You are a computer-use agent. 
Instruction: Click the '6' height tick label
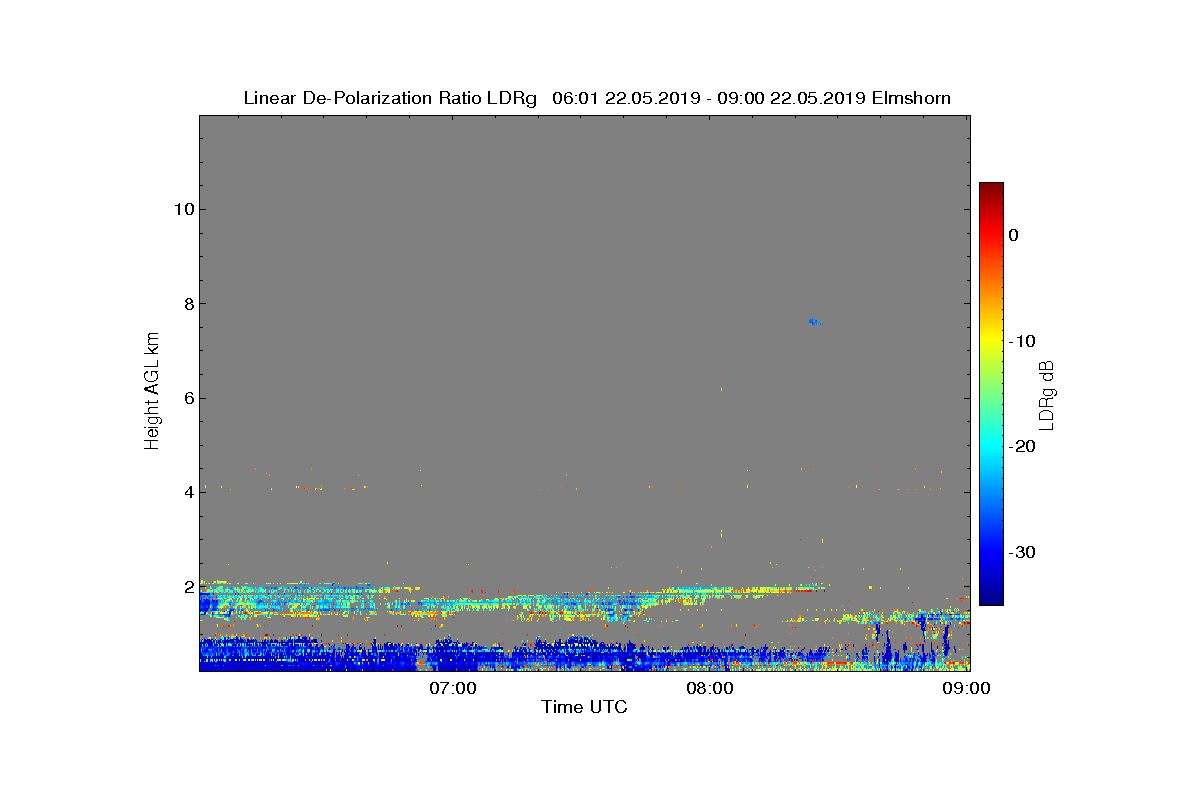click(187, 398)
